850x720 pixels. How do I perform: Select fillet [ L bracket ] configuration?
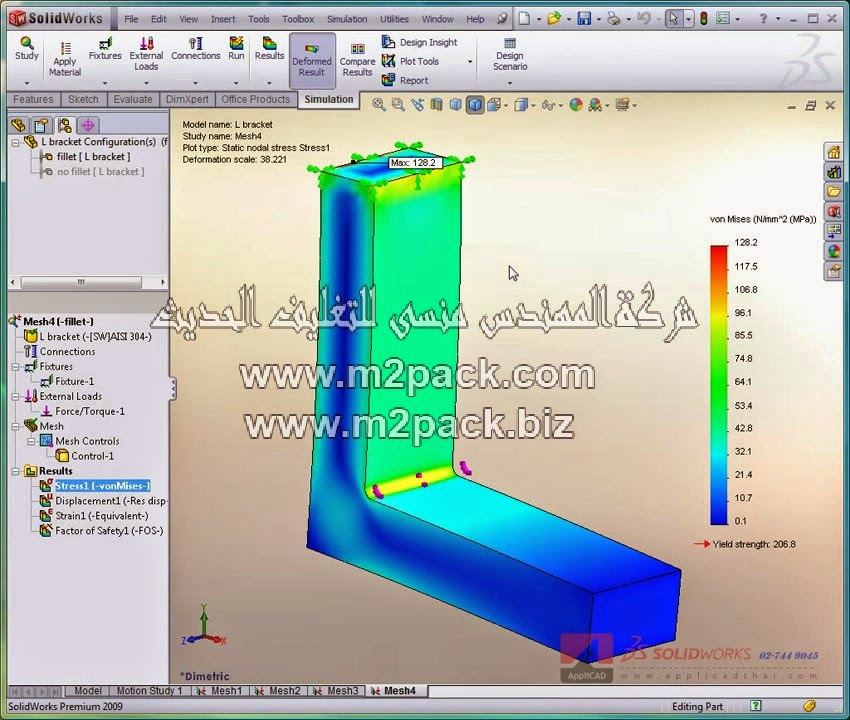click(x=93, y=157)
